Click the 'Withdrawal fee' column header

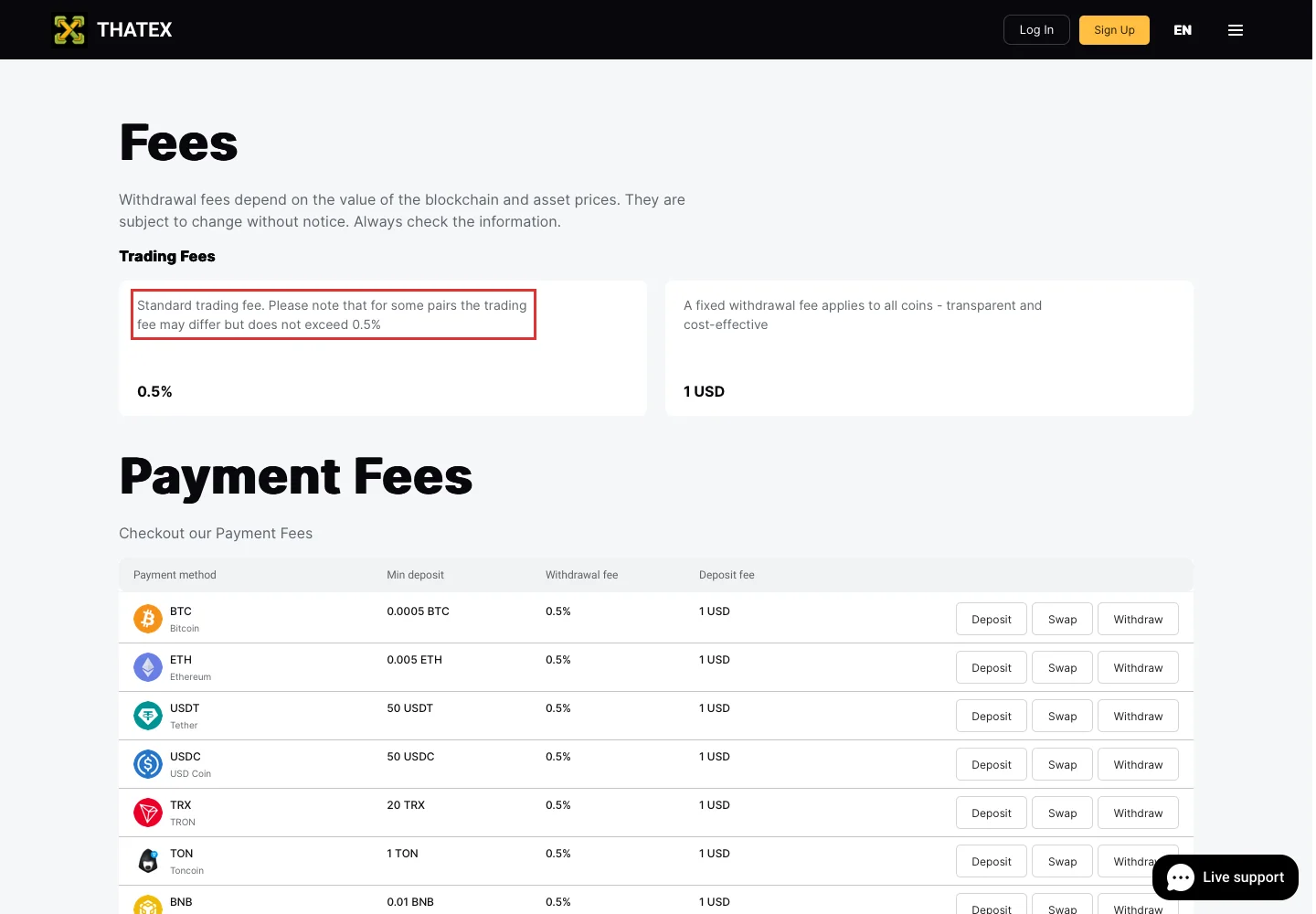[x=581, y=575]
